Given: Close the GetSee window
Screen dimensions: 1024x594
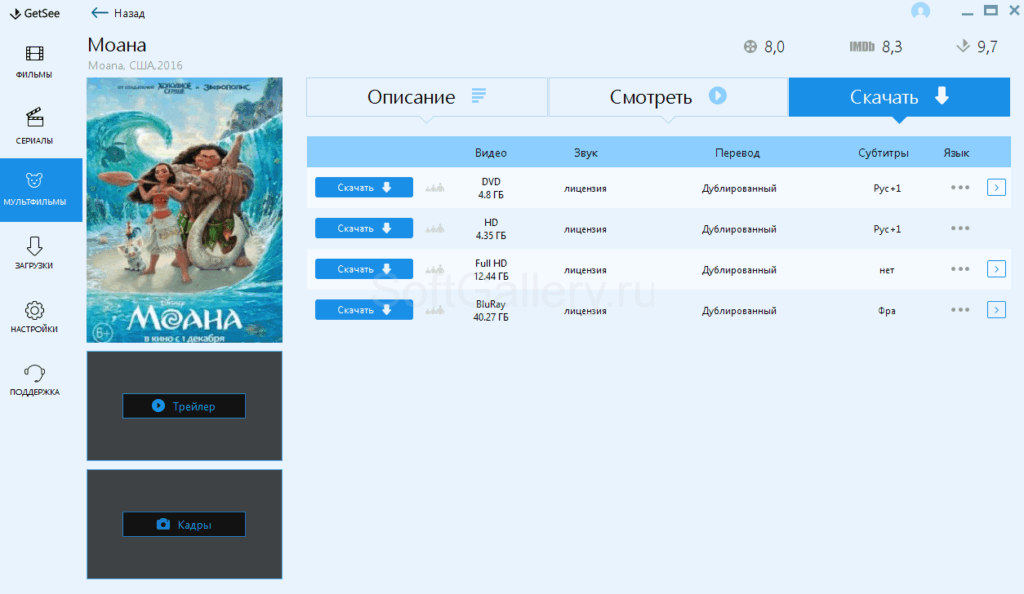Looking at the screenshot, I should pyautogui.click(x=1015, y=10).
